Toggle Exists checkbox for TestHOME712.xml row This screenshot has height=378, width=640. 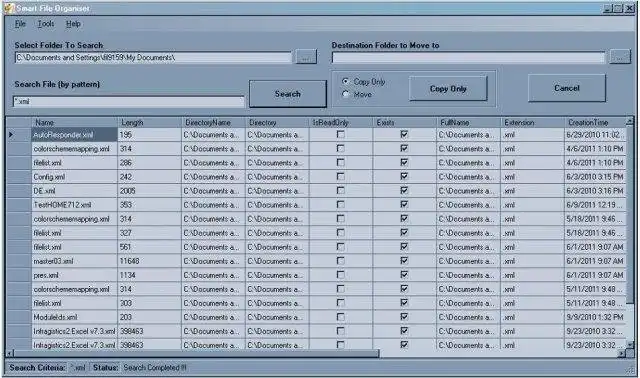(x=404, y=205)
